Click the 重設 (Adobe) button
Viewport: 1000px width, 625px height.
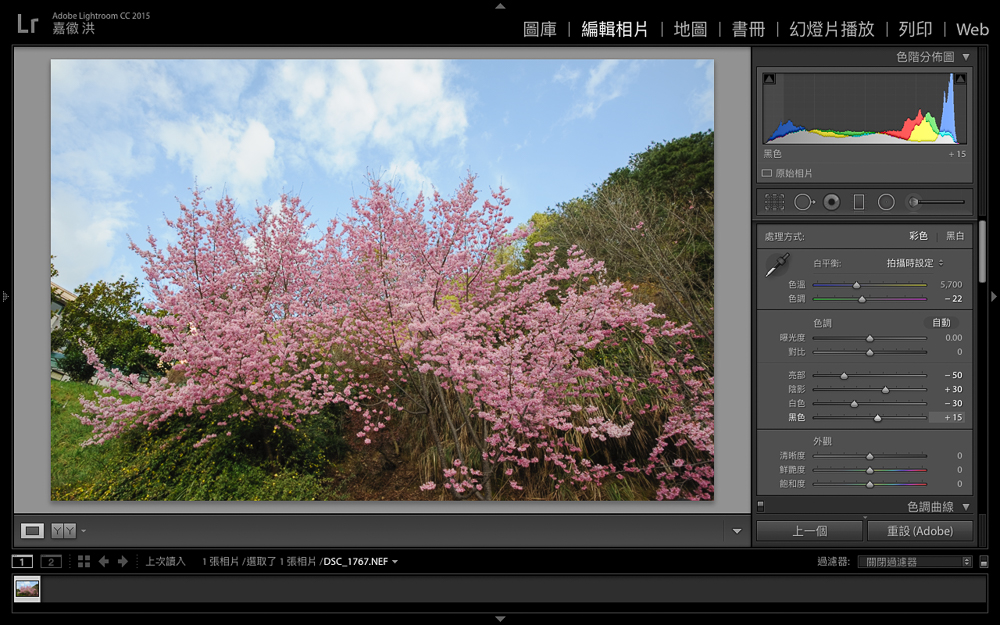[x=919, y=531]
